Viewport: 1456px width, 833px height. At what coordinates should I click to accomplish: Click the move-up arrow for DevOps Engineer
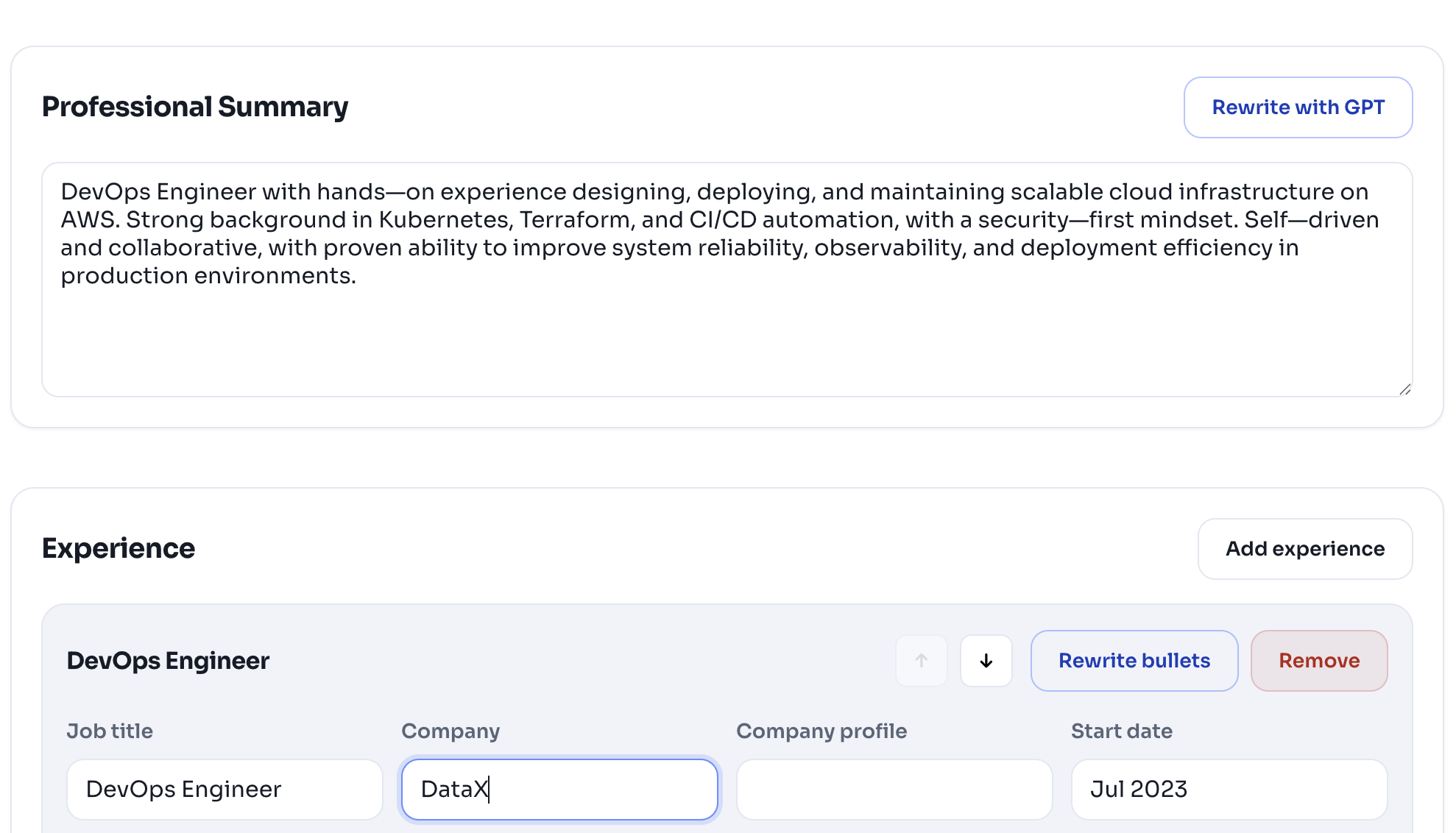921,661
